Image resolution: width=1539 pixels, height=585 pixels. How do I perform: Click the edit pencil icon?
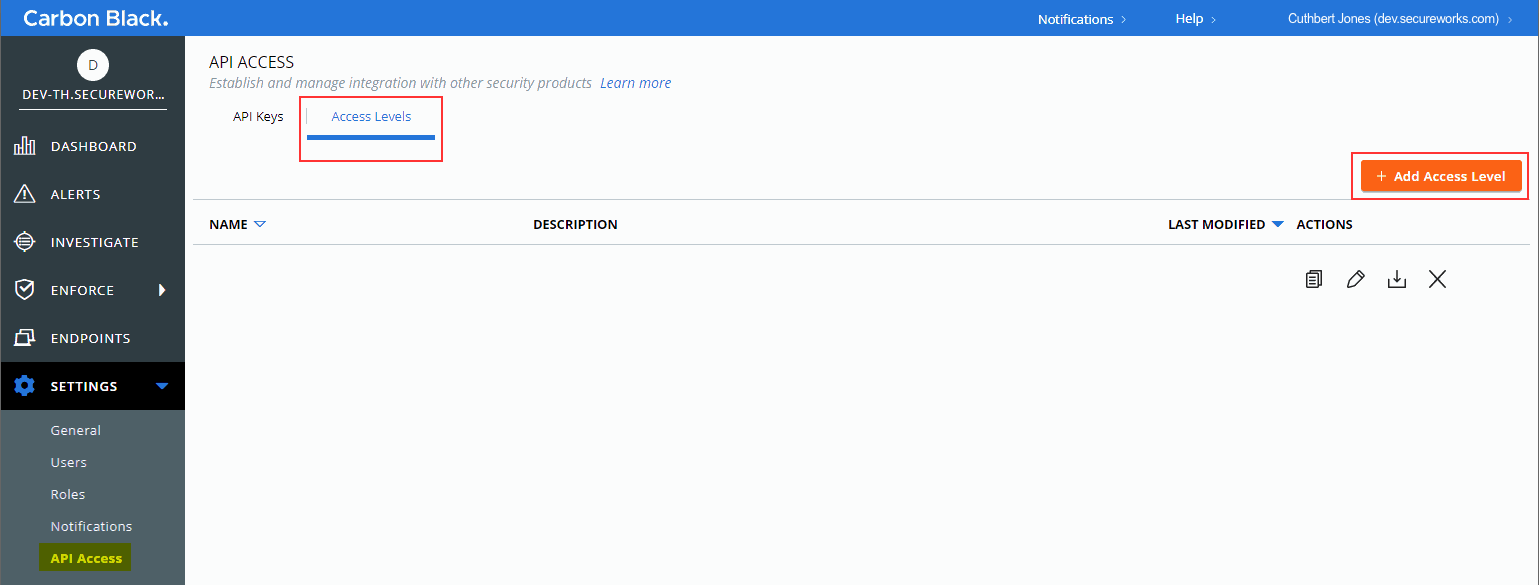(1356, 280)
